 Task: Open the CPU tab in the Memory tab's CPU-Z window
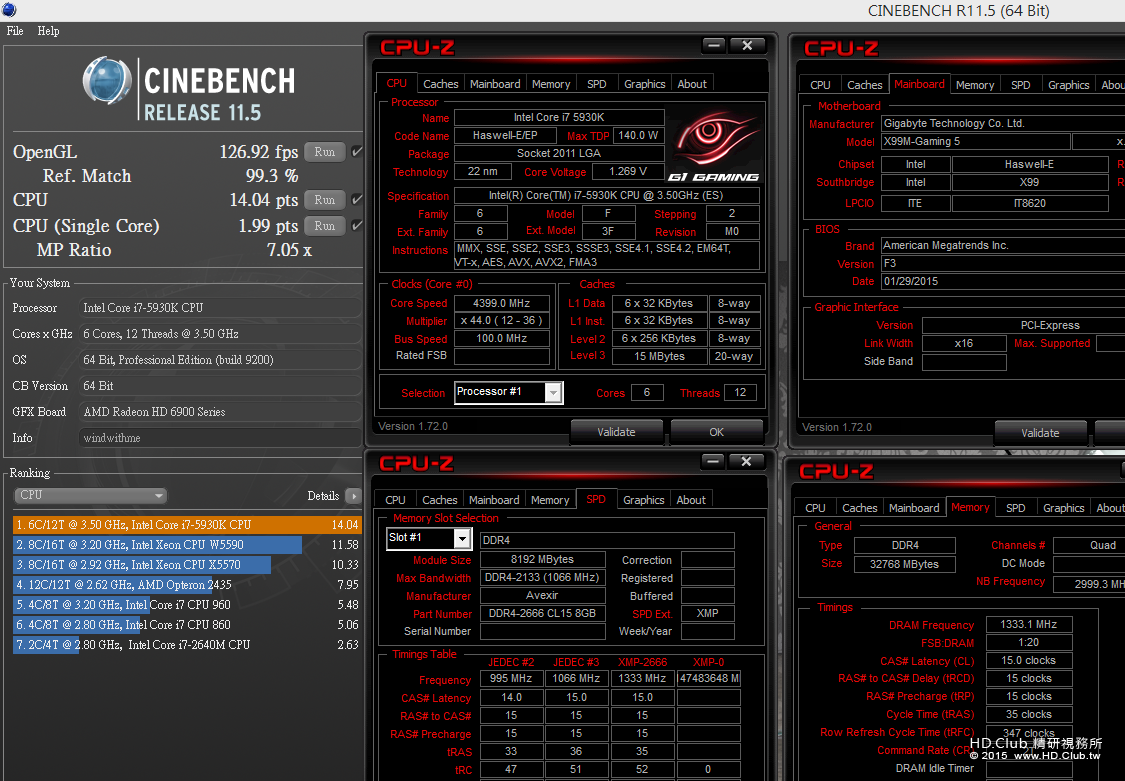point(815,508)
